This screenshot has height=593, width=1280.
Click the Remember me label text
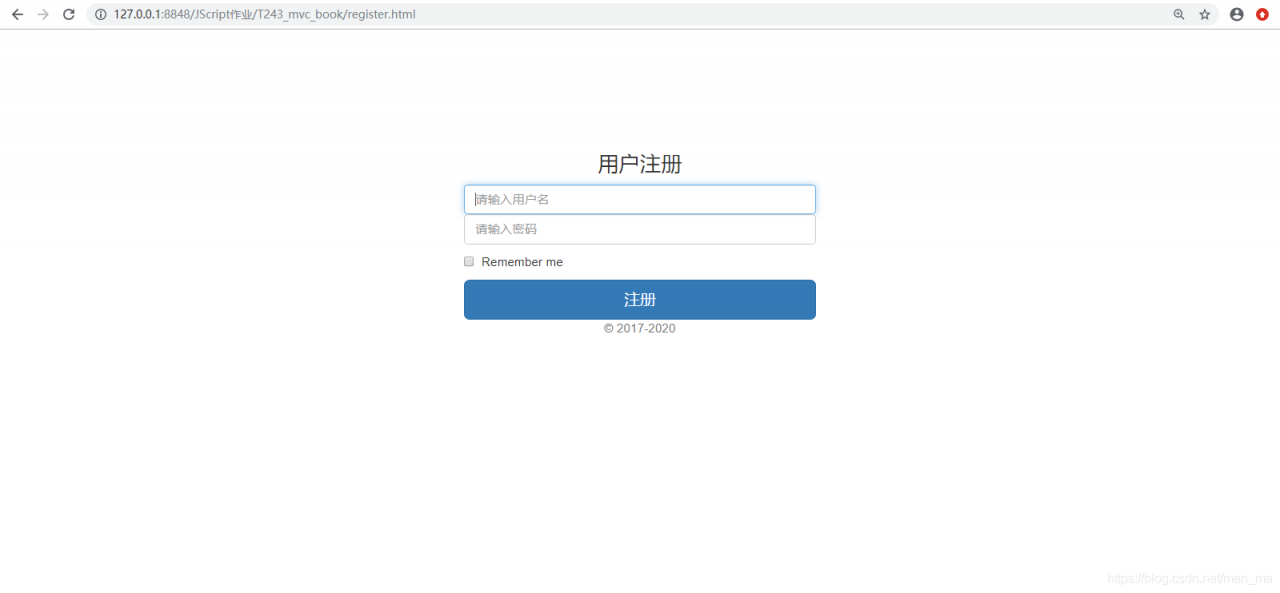522,262
